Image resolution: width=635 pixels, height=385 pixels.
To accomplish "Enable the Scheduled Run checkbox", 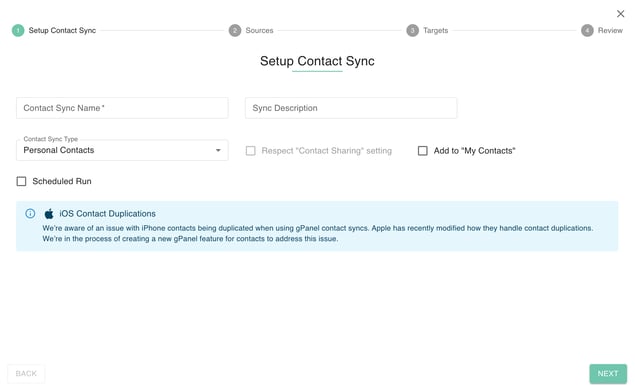I will pos(21,181).
